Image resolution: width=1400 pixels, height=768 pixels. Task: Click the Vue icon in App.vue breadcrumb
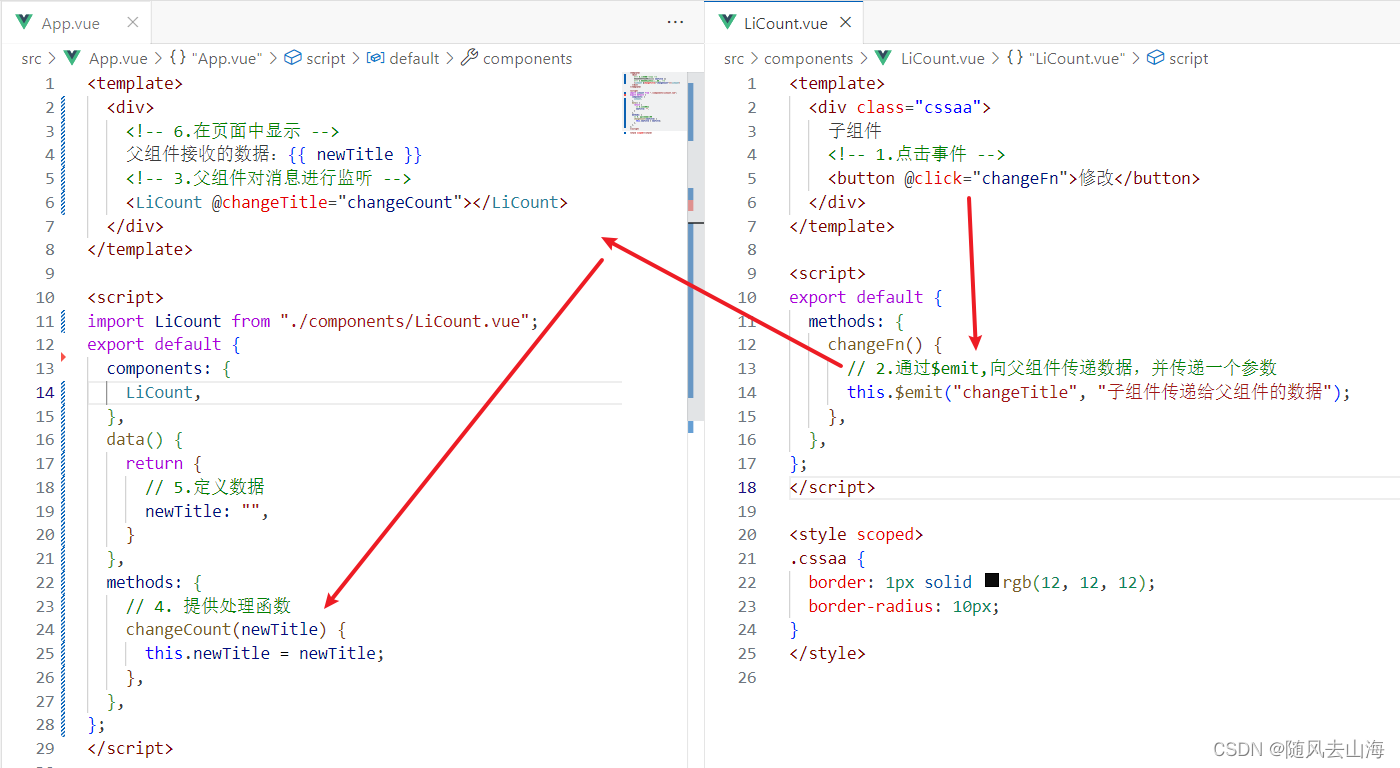tap(71, 58)
